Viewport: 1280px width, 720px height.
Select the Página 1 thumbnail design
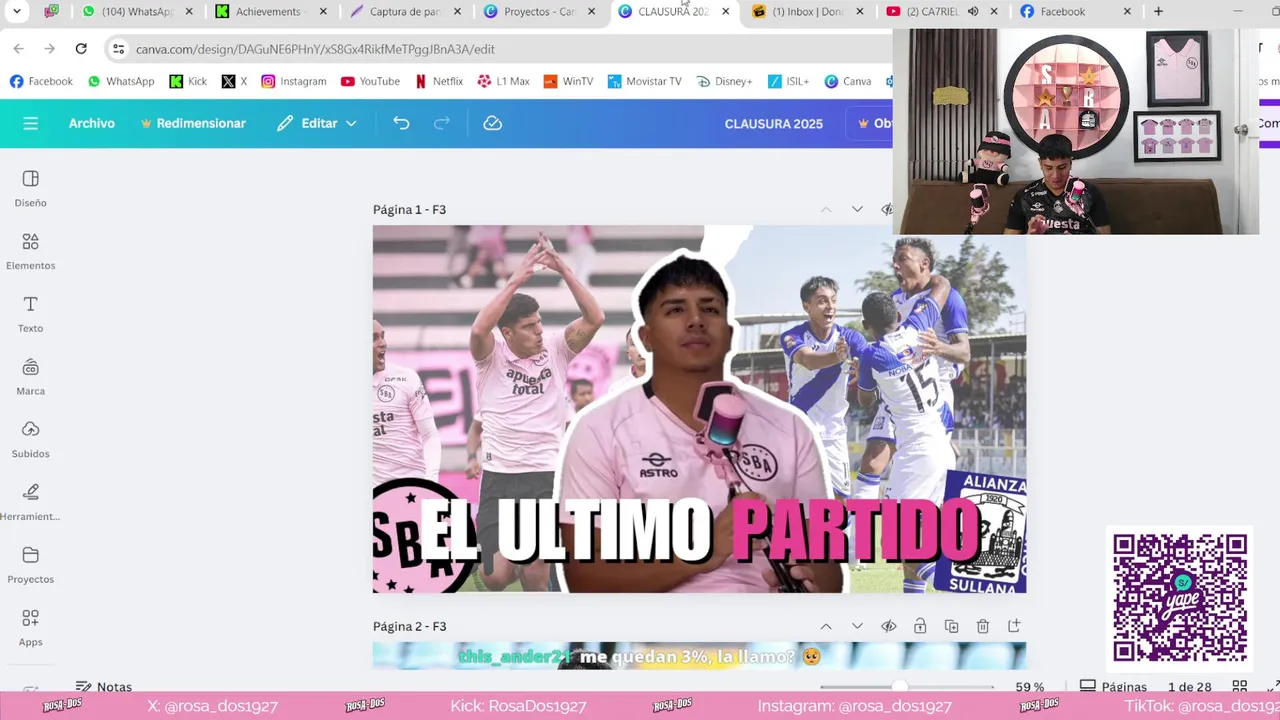tap(699, 409)
